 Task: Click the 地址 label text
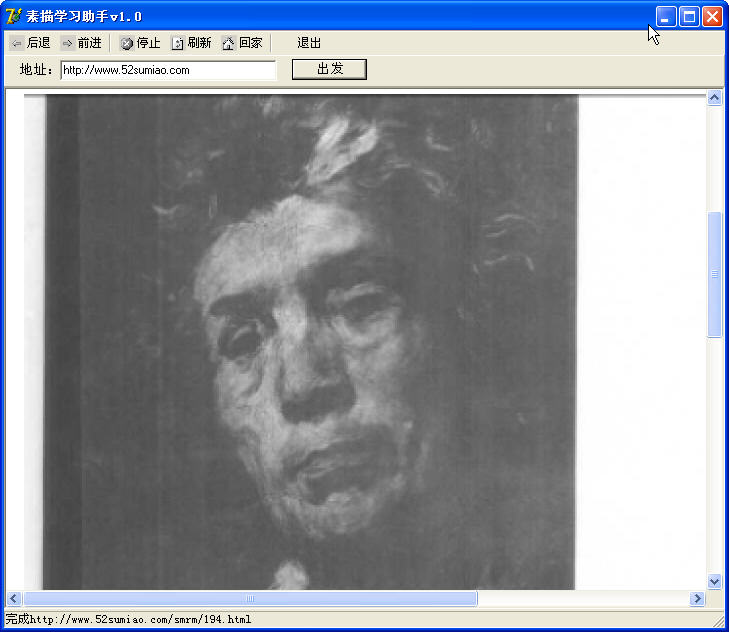(36, 70)
